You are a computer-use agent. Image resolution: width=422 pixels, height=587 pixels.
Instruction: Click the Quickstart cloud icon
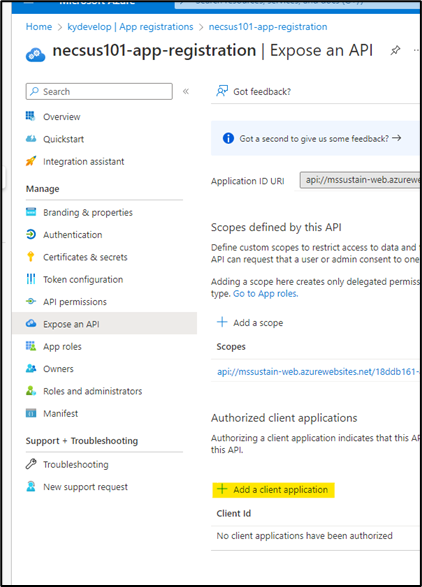(31, 139)
